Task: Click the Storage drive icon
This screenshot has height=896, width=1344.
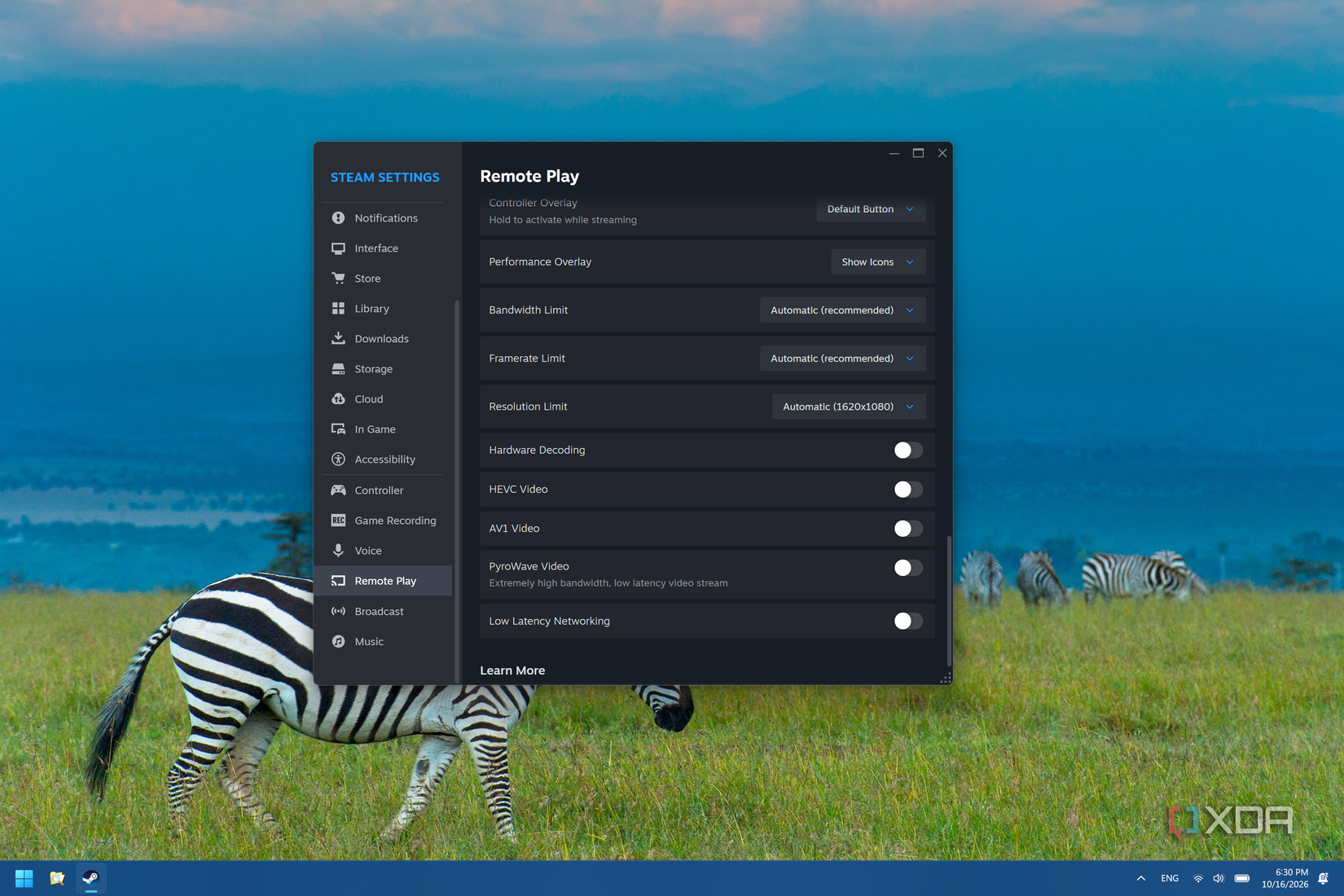Action: (338, 369)
